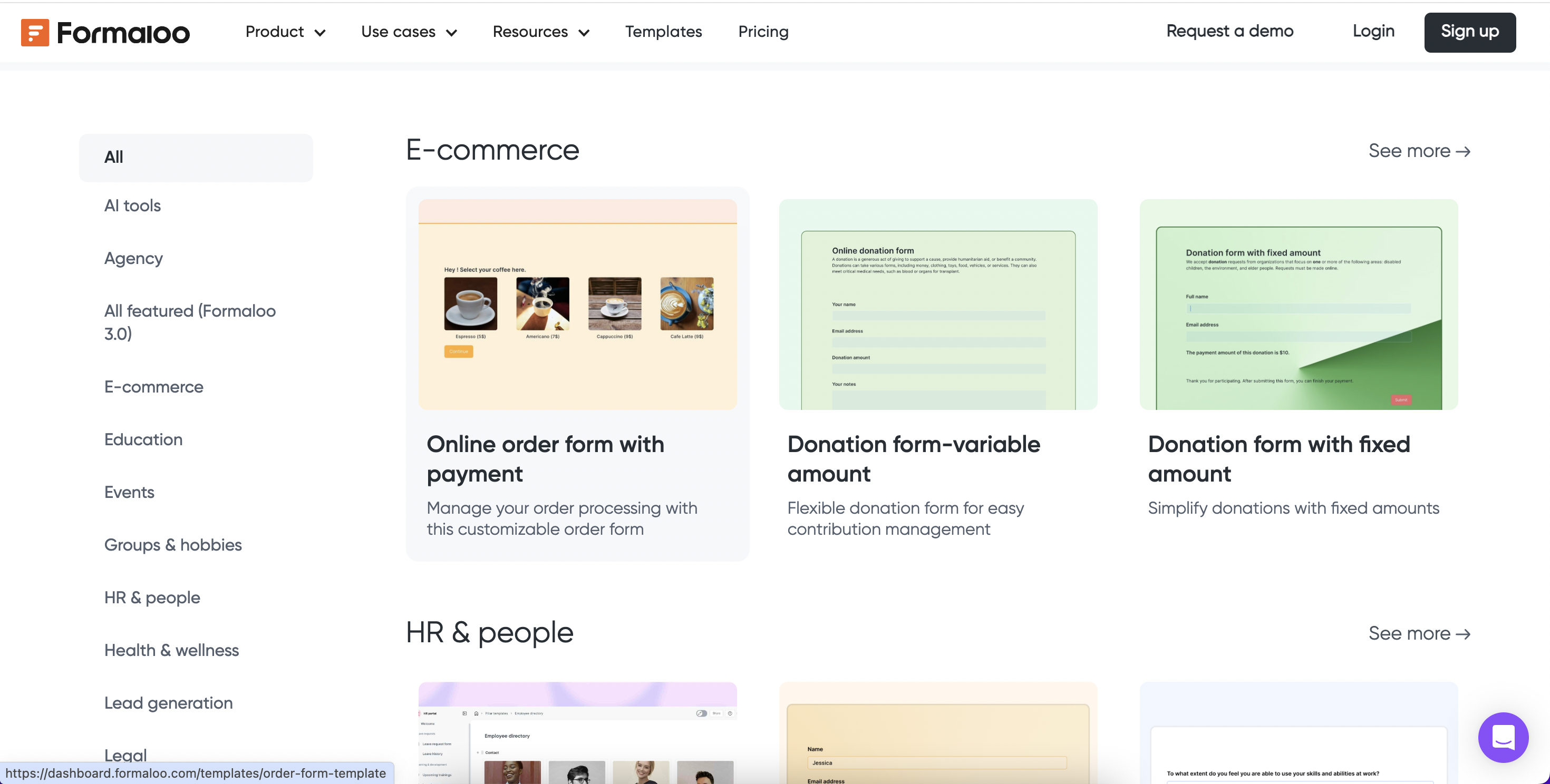The height and width of the screenshot is (784, 1550).
Task: Select the E-commerce sidebar category
Action: [153, 387]
